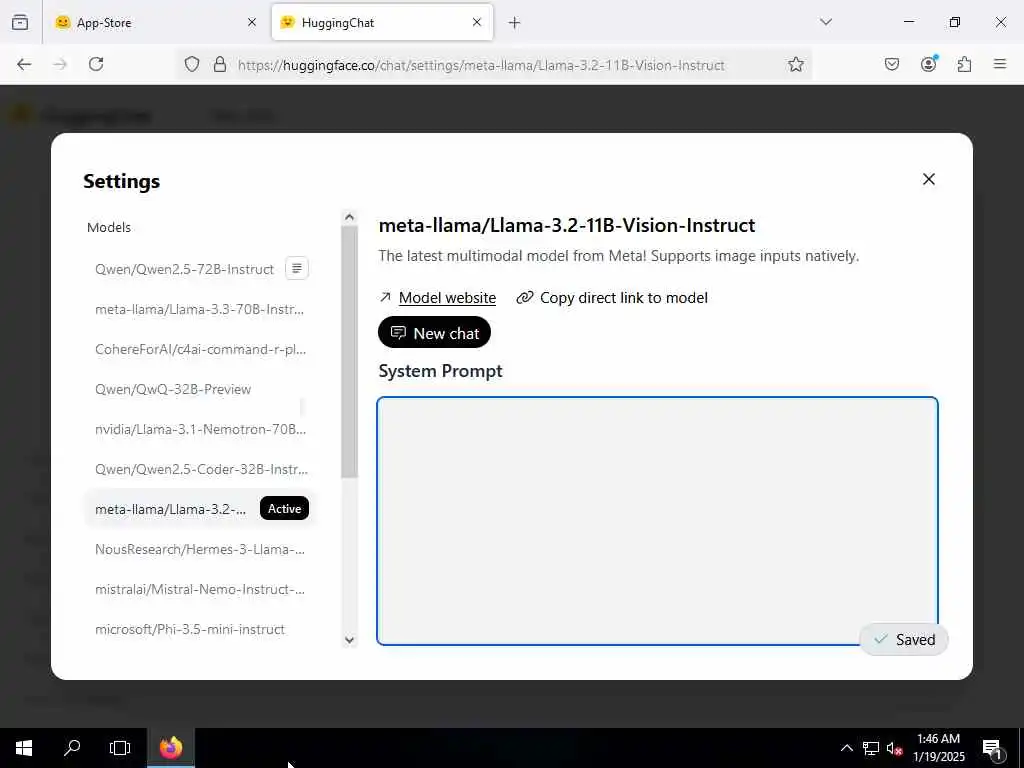Select meta-llama/Llama-3.3-70B-Instruct model

[199, 309]
